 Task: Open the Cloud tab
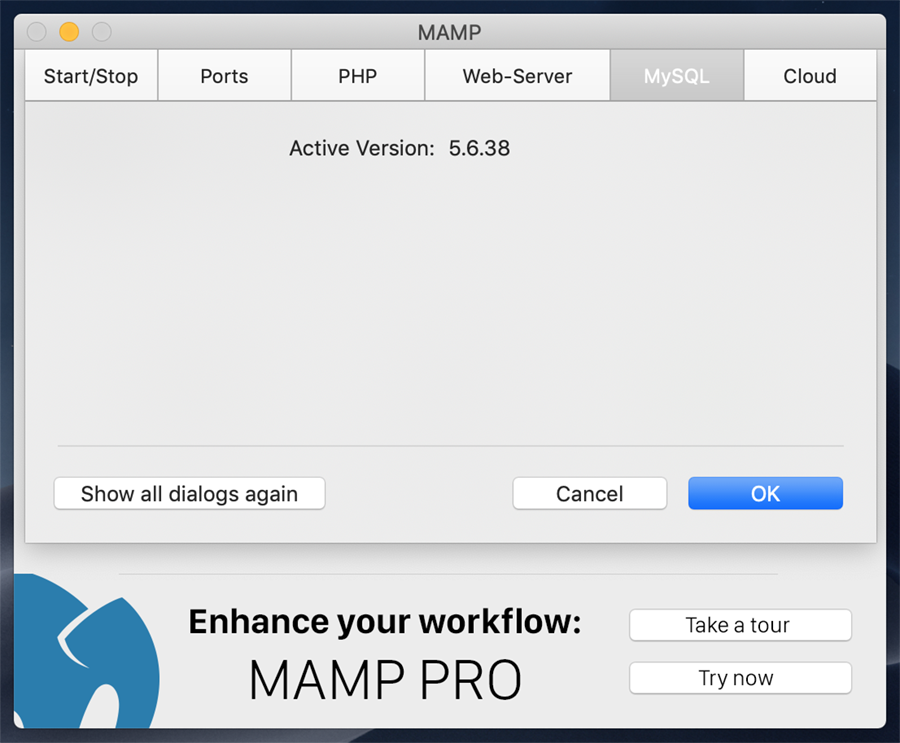pyautogui.click(x=810, y=77)
